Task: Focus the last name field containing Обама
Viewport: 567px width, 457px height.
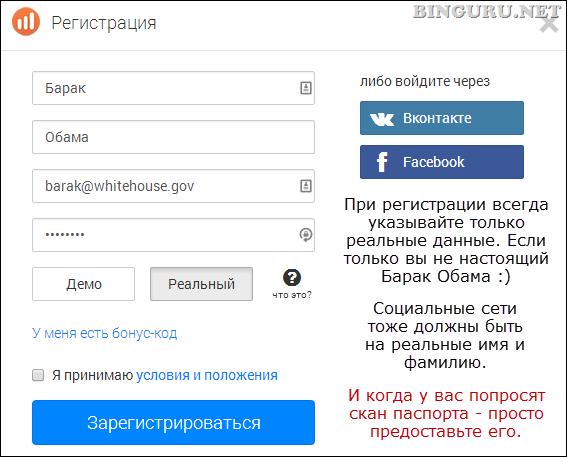Action: (173, 137)
